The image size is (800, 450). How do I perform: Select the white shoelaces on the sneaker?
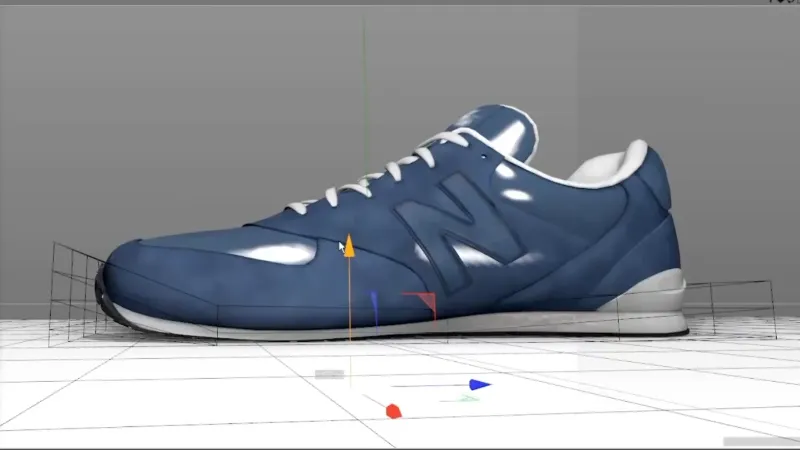[375, 173]
